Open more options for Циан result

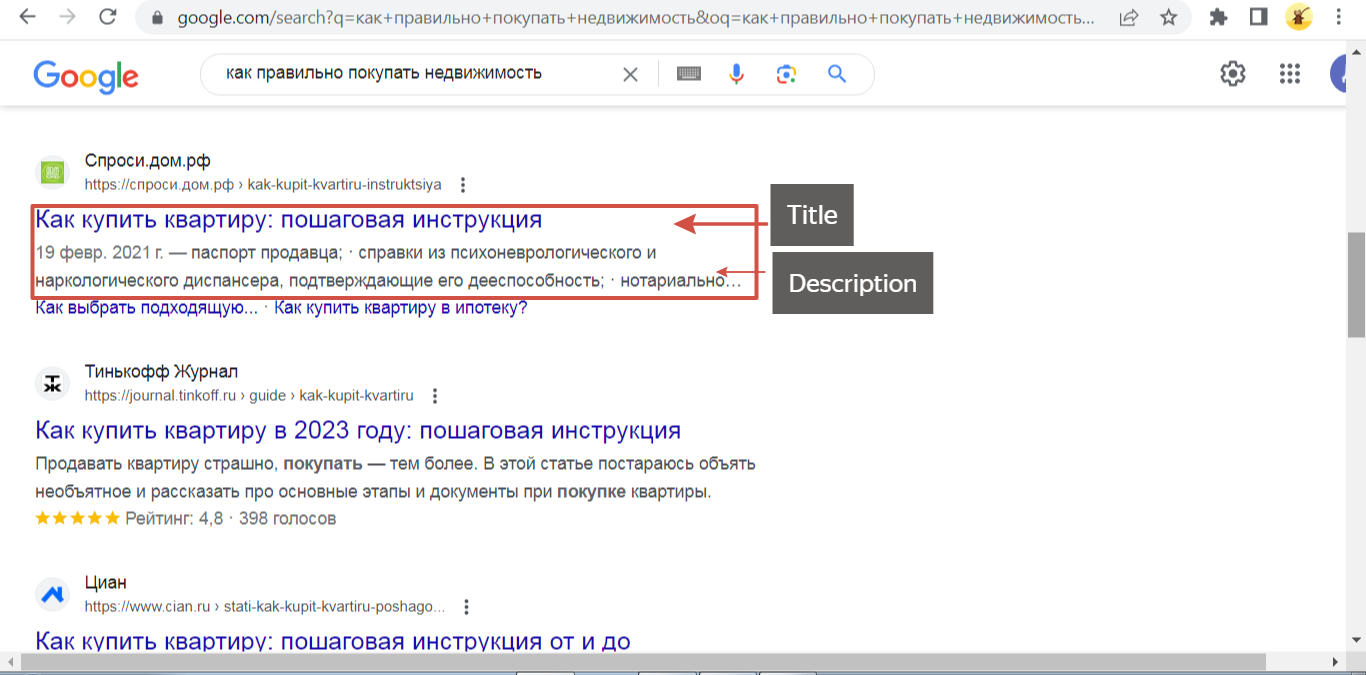[x=466, y=607]
